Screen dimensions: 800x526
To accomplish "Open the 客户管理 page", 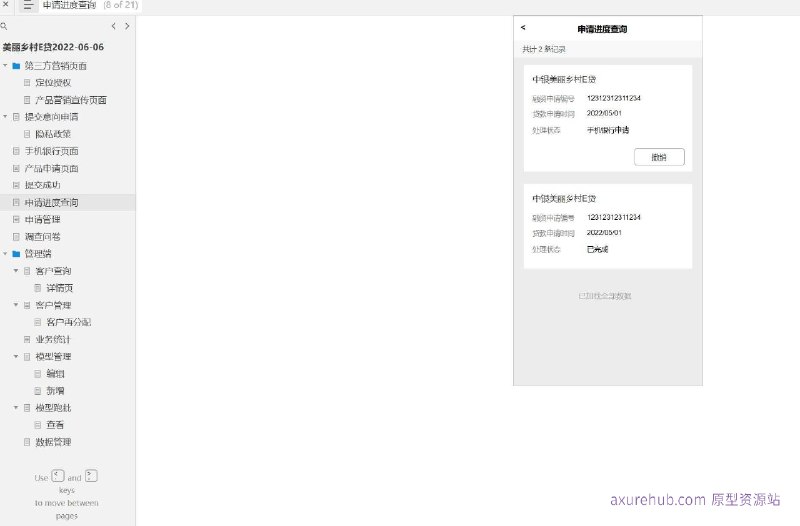I will [53, 305].
